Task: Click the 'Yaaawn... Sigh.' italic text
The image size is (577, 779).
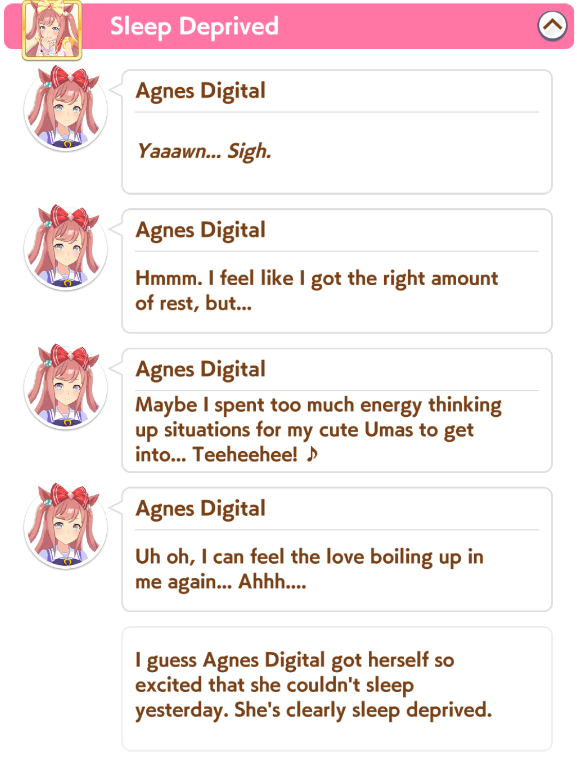Action: 204,152
